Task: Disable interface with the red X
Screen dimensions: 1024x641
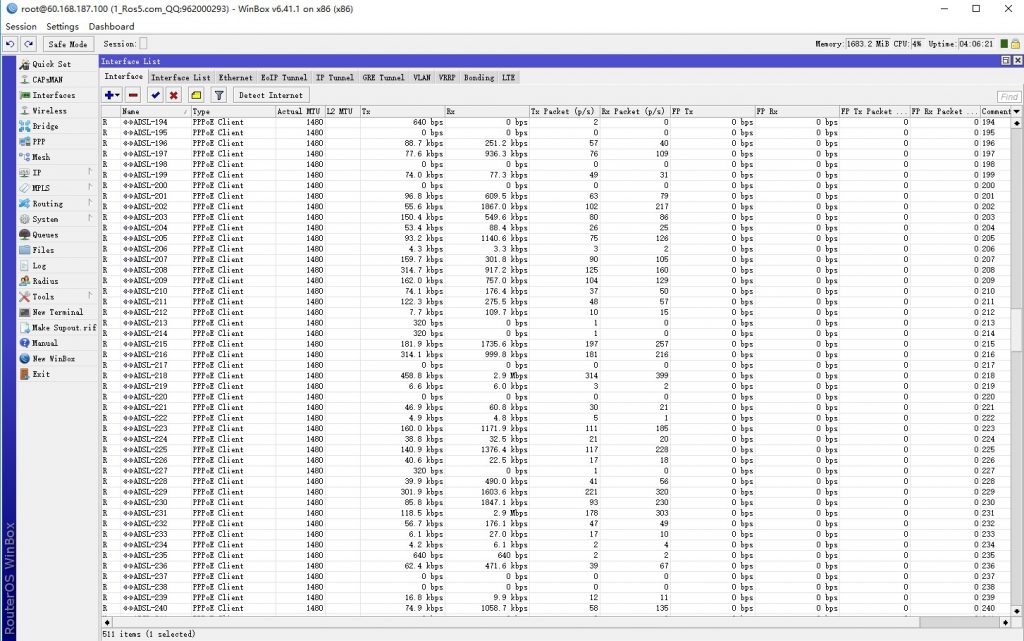Action: click(174, 95)
